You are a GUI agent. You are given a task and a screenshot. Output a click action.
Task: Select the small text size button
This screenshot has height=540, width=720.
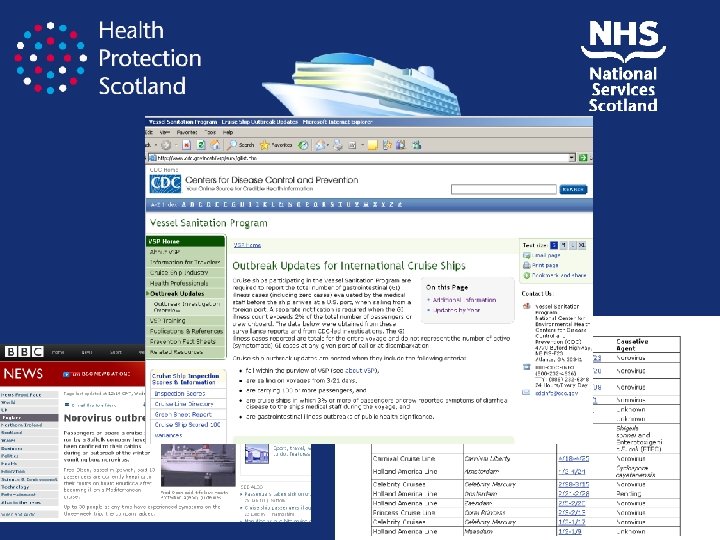(x=554, y=245)
